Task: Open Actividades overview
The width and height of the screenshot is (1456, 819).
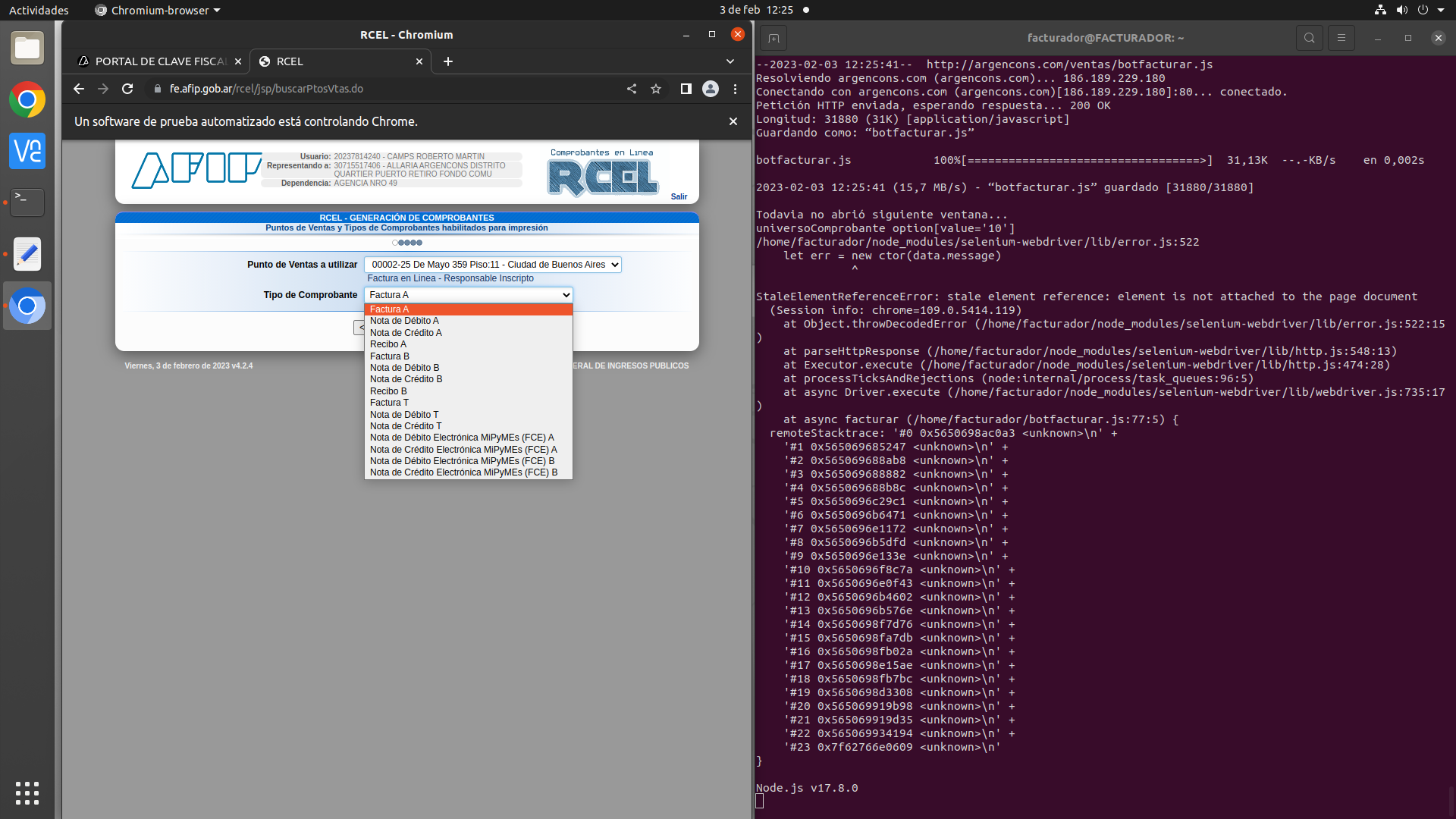Action: coord(39,10)
